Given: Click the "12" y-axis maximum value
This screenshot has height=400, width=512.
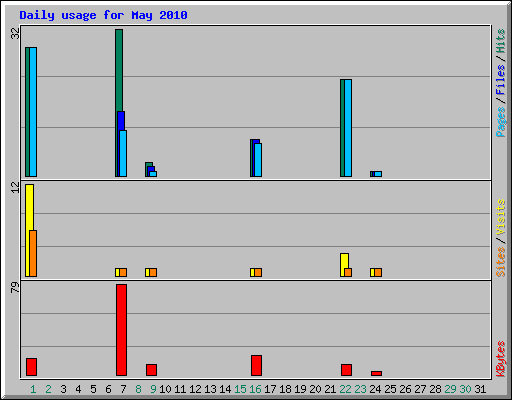Looking at the screenshot, I should coord(15,187).
